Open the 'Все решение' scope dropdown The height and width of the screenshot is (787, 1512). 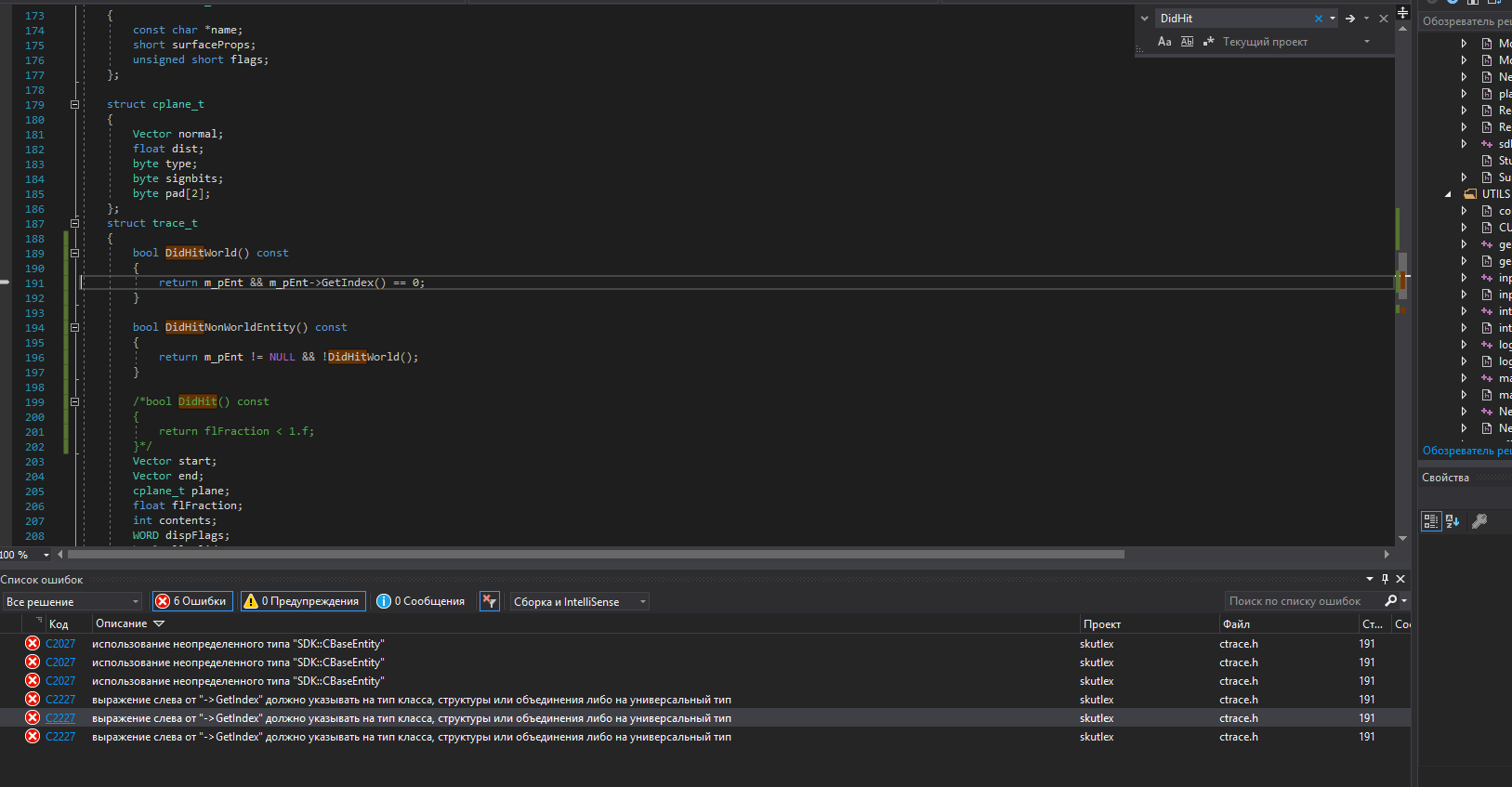(135, 602)
